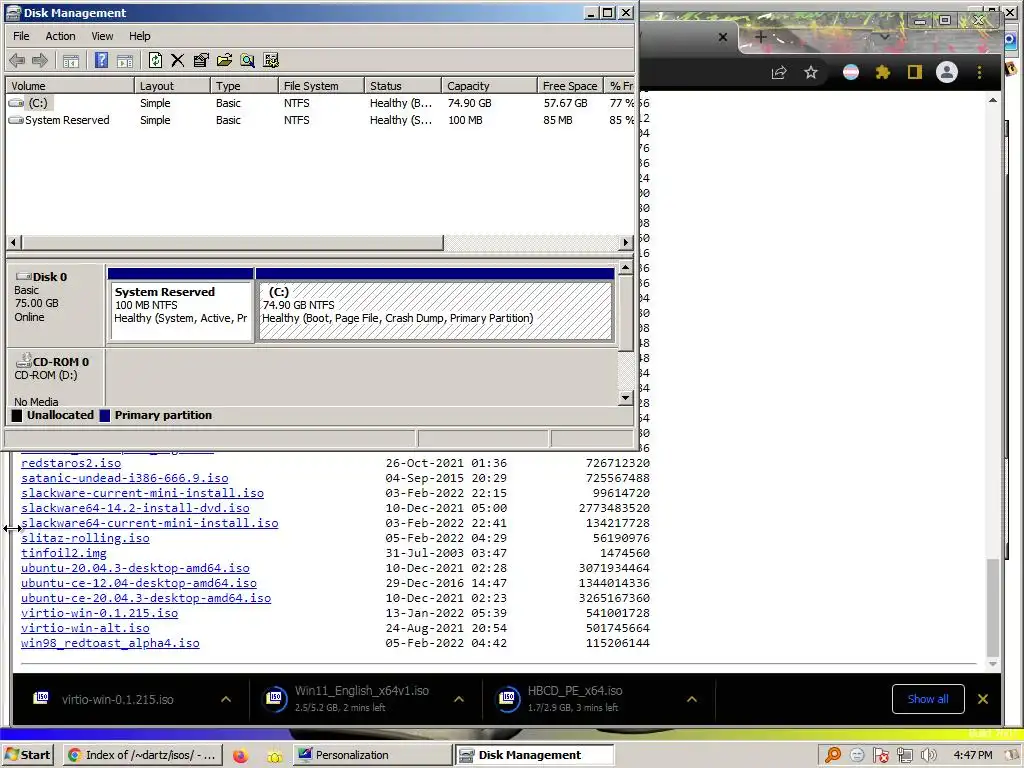Screen dimensions: 1024x768
Task: Switch to Personalization taskbar window
Action: (372, 756)
